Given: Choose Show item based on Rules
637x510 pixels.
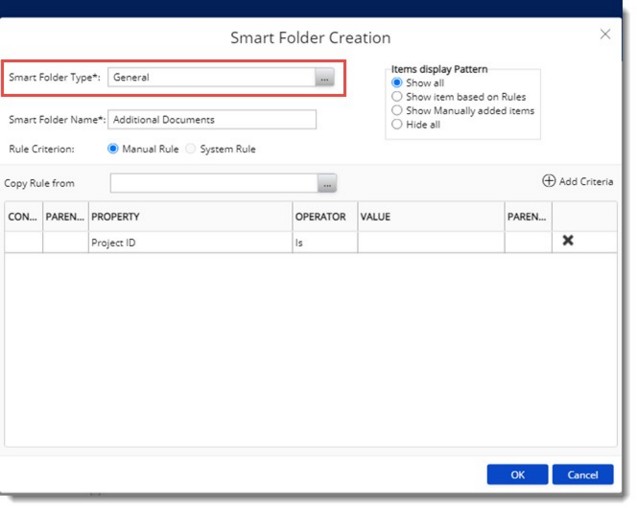Looking at the screenshot, I should 397,97.
